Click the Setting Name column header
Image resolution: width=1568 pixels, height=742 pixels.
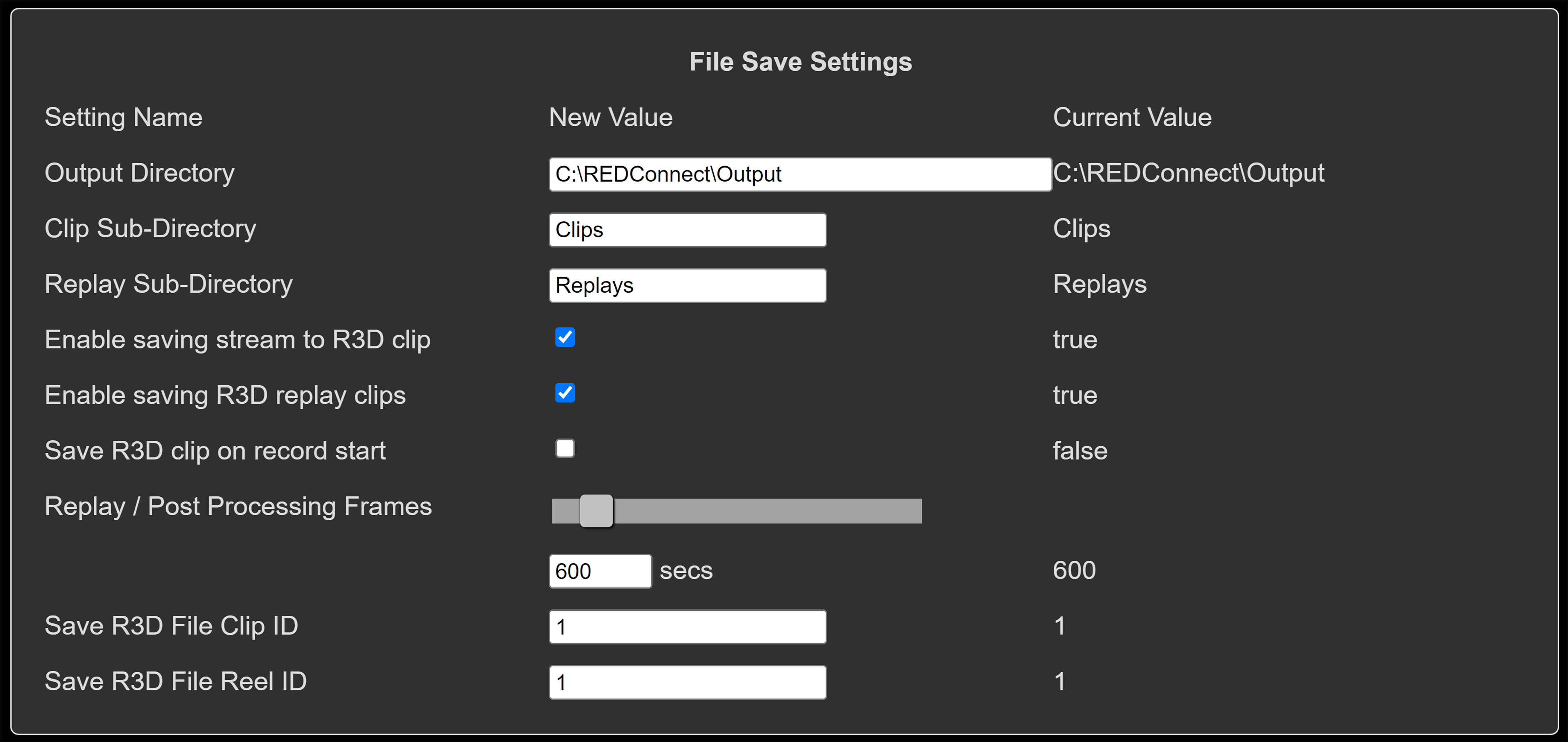124,117
